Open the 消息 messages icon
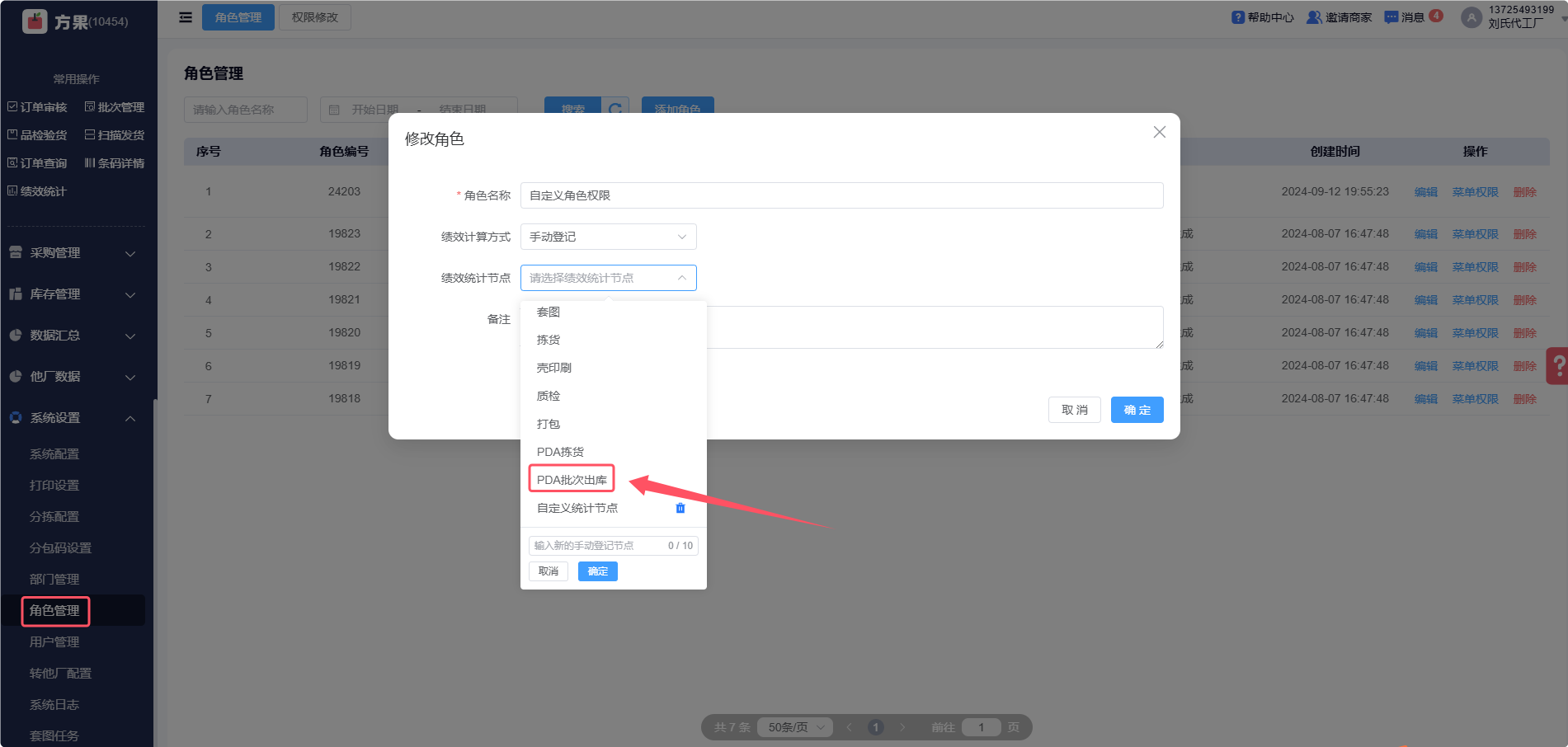Screen dimensions: 1568x747 (1391, 17)
